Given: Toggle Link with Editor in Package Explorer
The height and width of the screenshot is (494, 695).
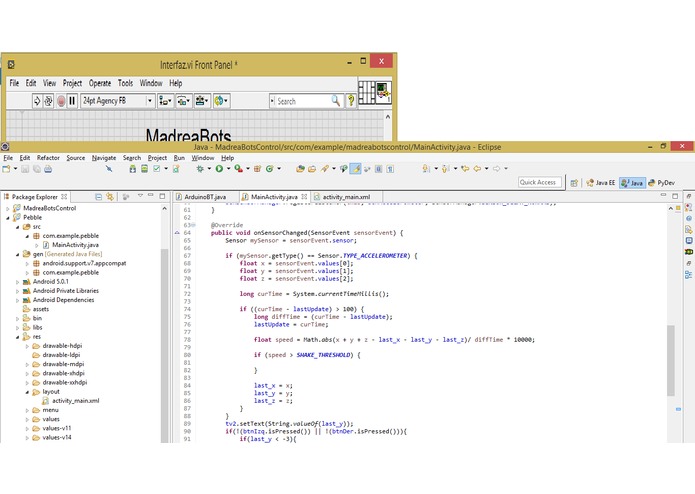Looking at the screenshot, I should click(x=110, y=197).
